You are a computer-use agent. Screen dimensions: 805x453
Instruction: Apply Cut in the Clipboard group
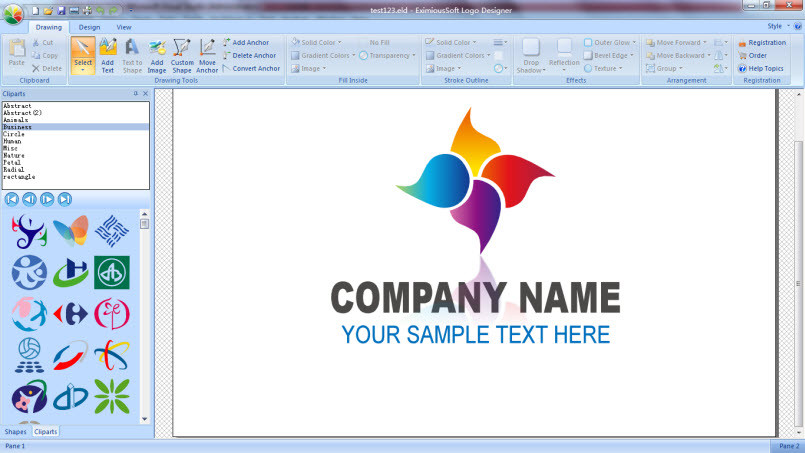tap(43, 43)
